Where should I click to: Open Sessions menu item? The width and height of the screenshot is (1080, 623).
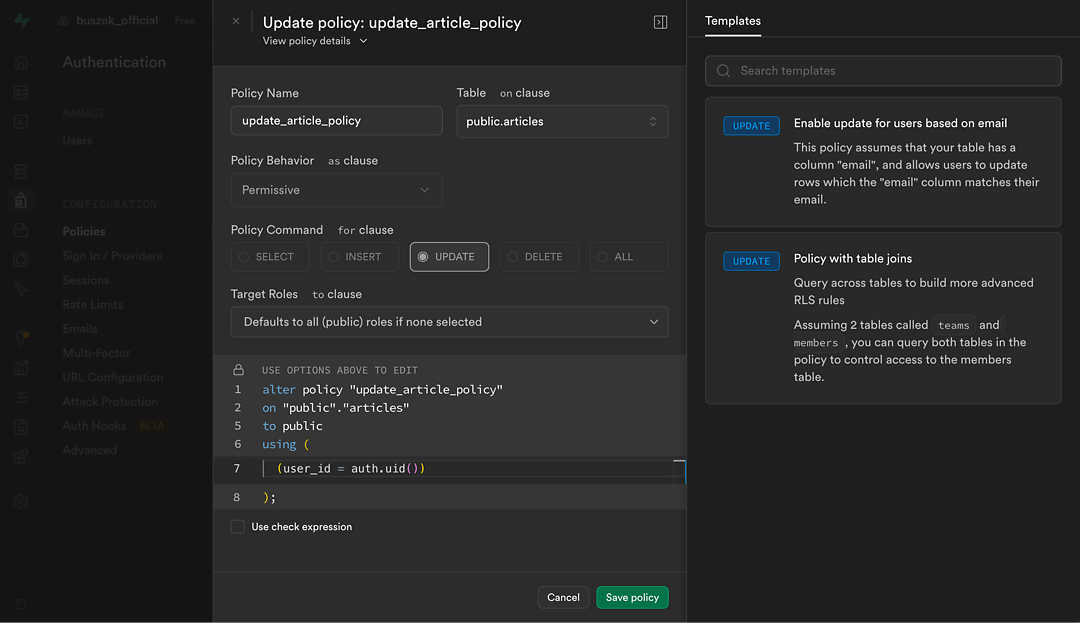coord(85,280)
